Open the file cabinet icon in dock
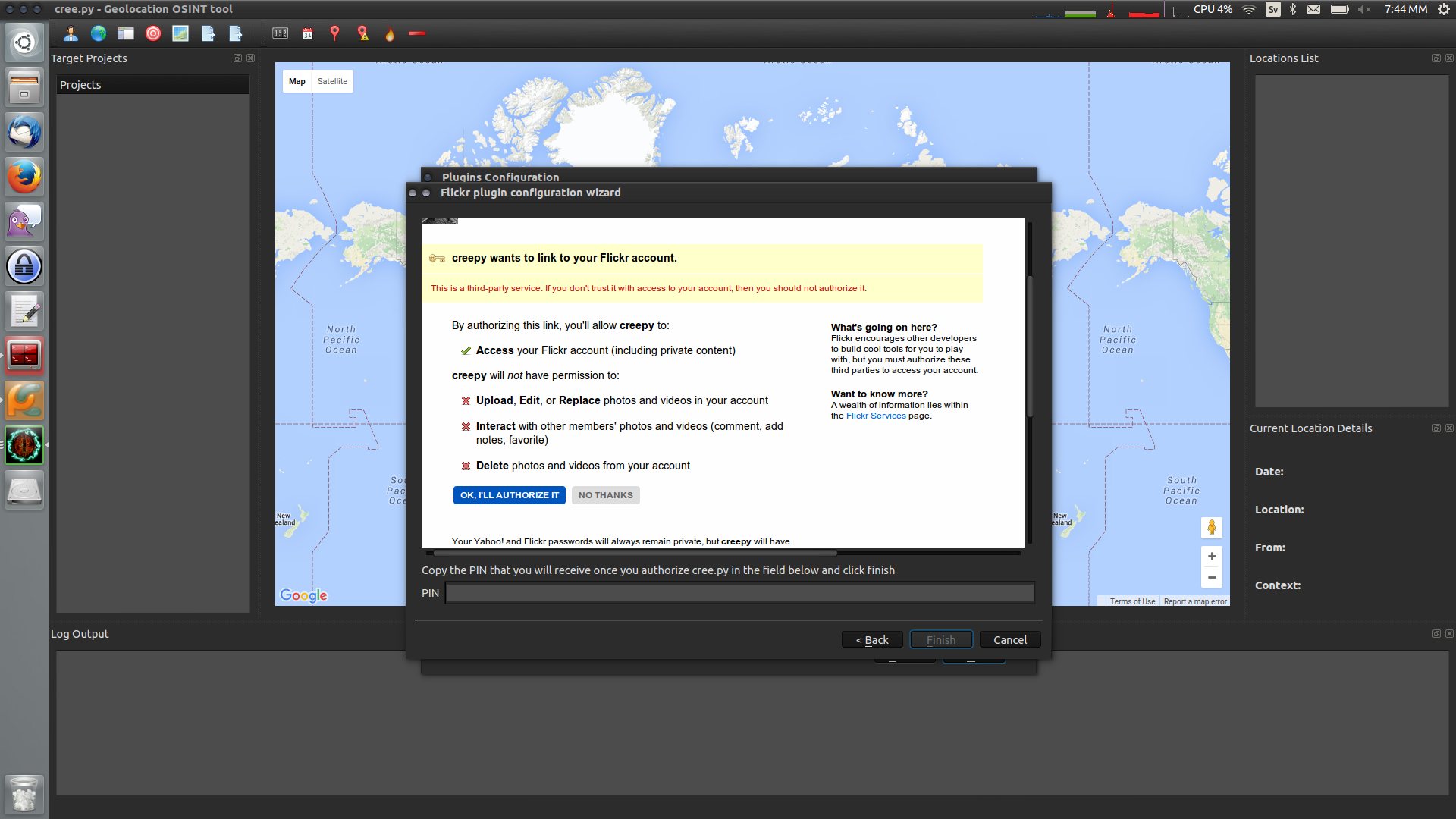 tap(24, 87)
